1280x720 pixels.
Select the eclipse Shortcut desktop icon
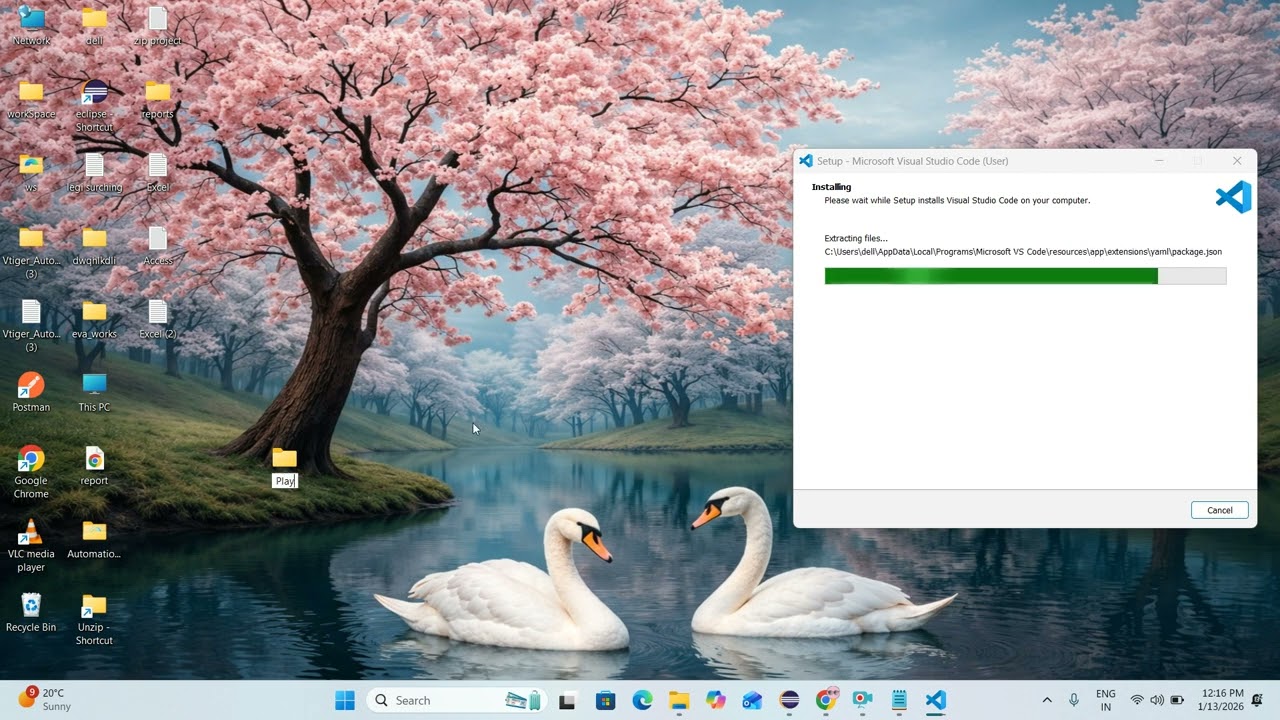pos(94,106)
